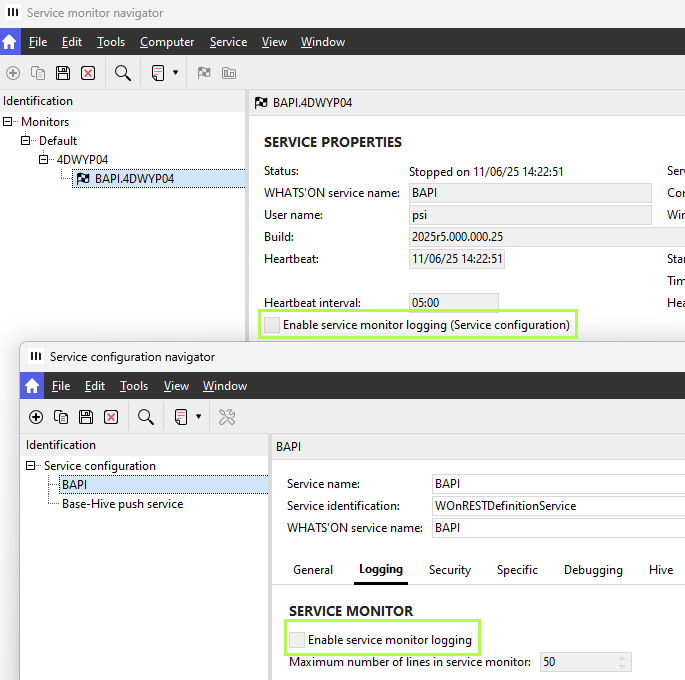Click the Save icon in Service configuration toolbar
685x680 pixels.
tap(86, 417)
